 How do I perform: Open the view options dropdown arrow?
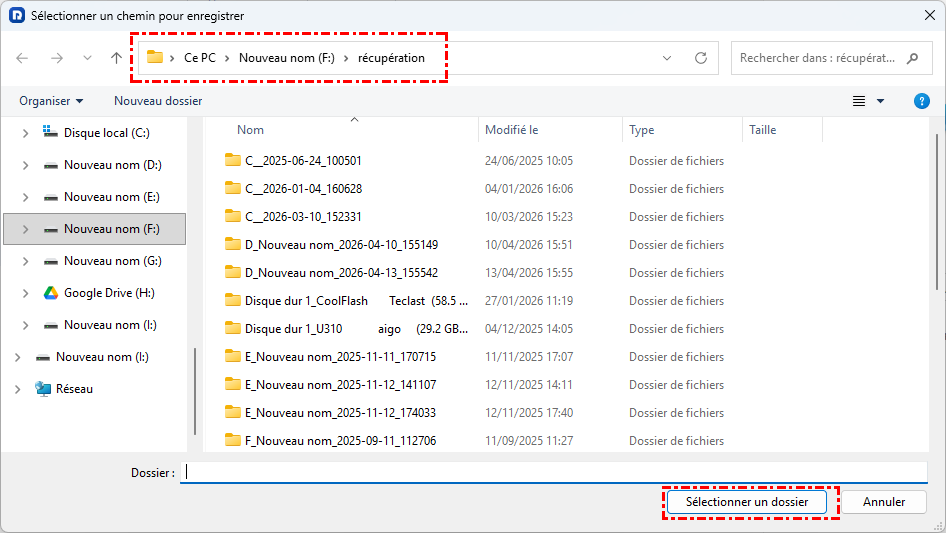click(x=881, y=101)
